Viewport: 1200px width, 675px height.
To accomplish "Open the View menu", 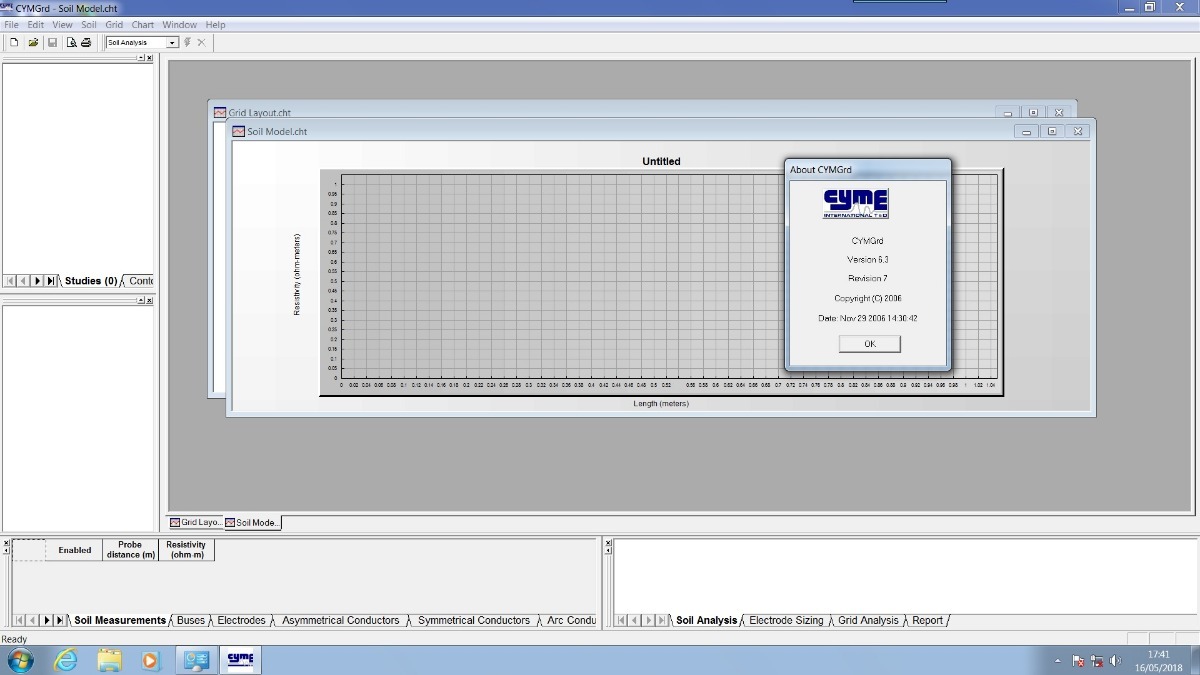I will 62,24.
